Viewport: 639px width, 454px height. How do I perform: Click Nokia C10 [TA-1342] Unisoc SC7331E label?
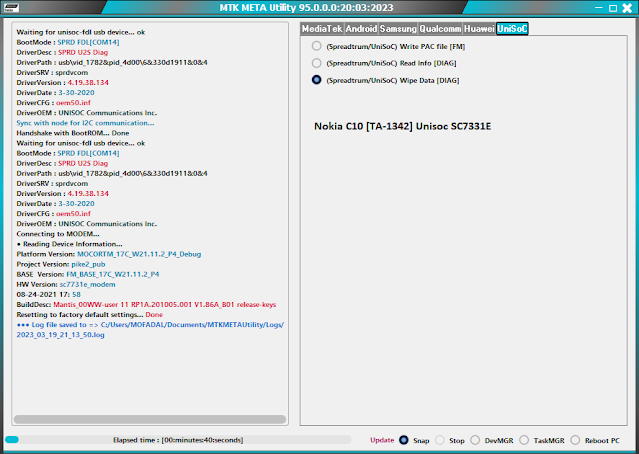click(x=402, y=126)
